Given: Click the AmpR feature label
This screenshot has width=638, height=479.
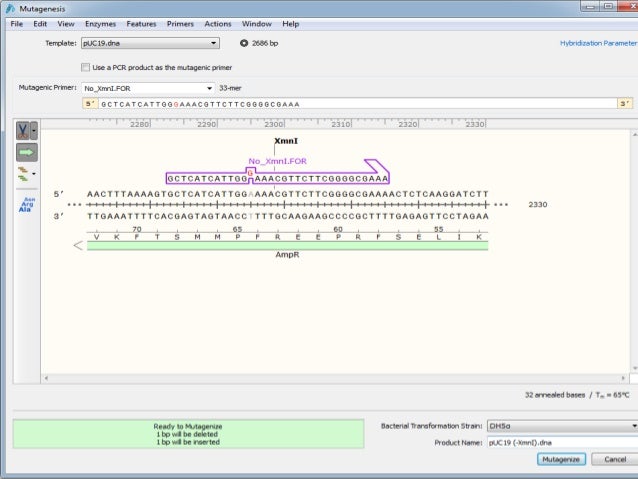Looking at the screenshot, I should pos(287,255).
